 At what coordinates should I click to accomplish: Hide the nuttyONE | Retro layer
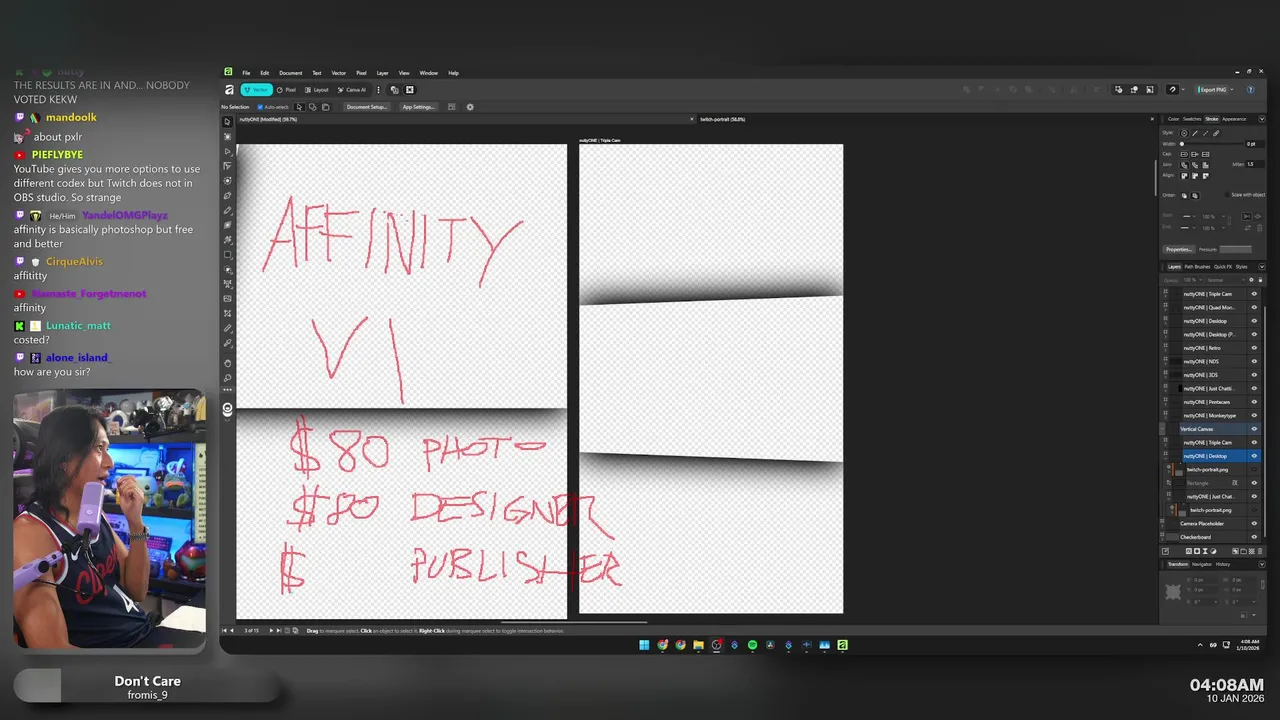click(x=1254, y=348)
